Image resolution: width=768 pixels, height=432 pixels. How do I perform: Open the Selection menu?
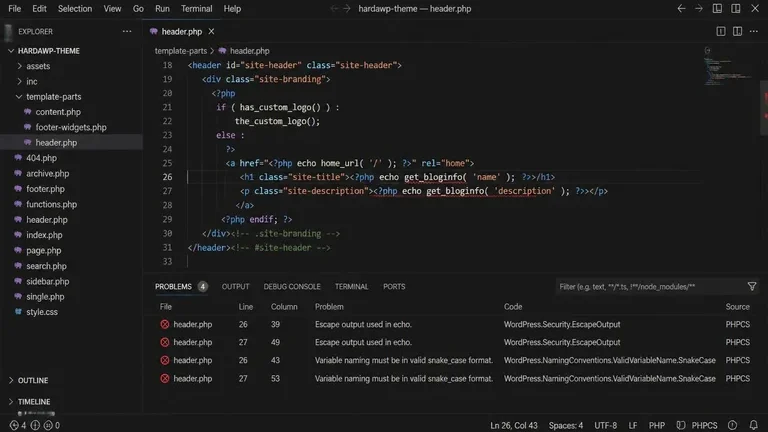(74, 9)
